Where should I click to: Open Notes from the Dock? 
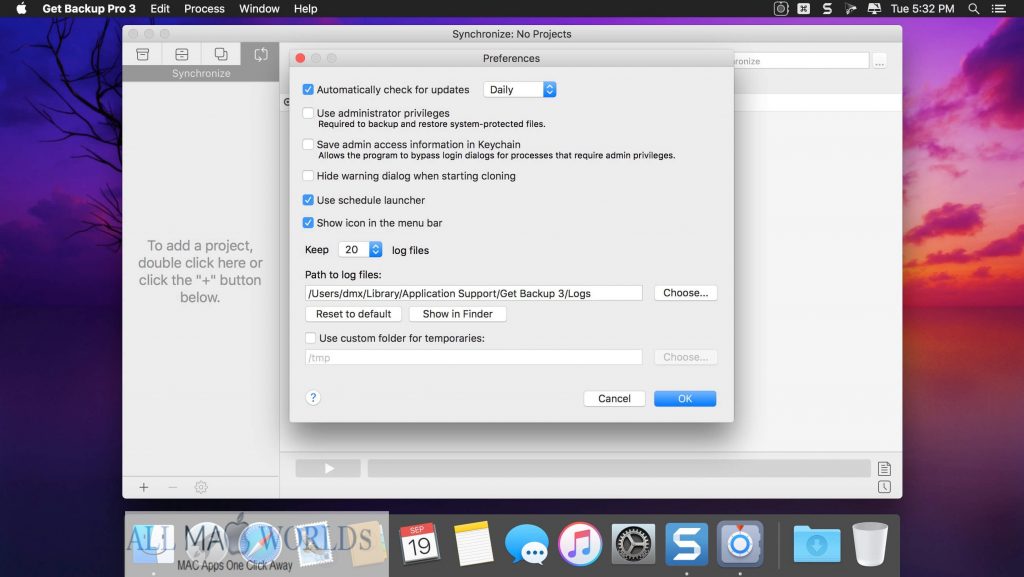(x=473, y=543)
